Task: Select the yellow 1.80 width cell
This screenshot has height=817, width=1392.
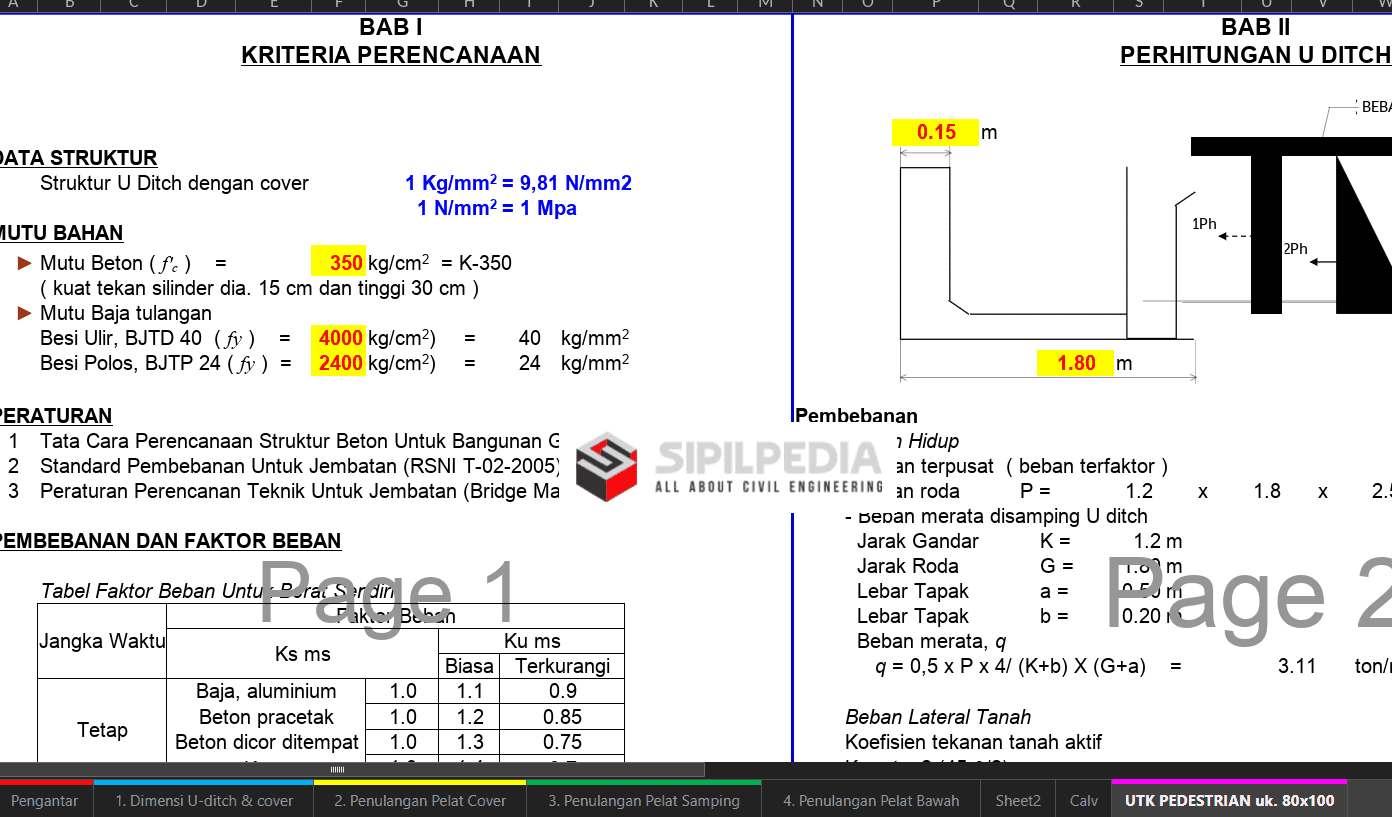Action: click(1075, 363)
